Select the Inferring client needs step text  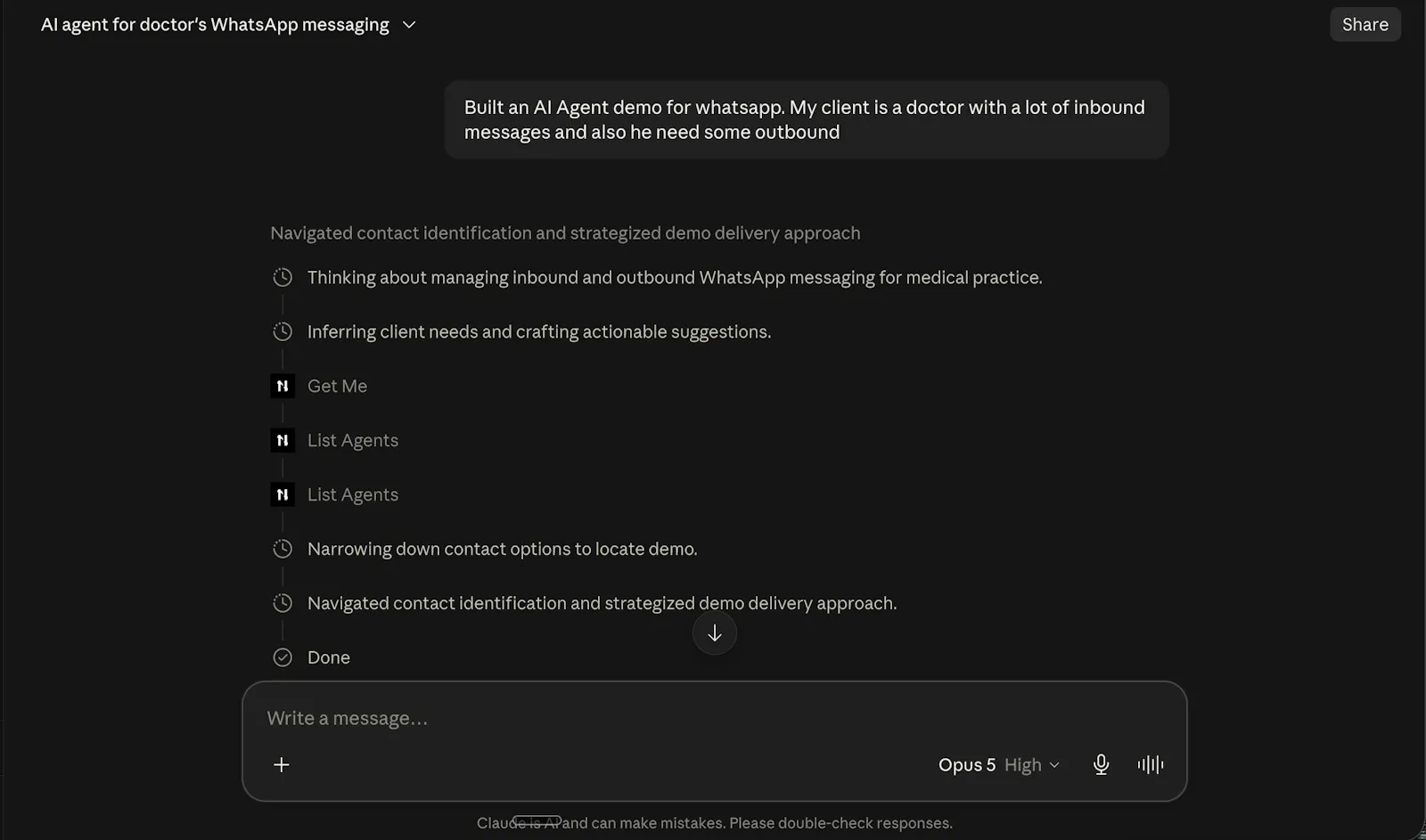coord(539,332)
